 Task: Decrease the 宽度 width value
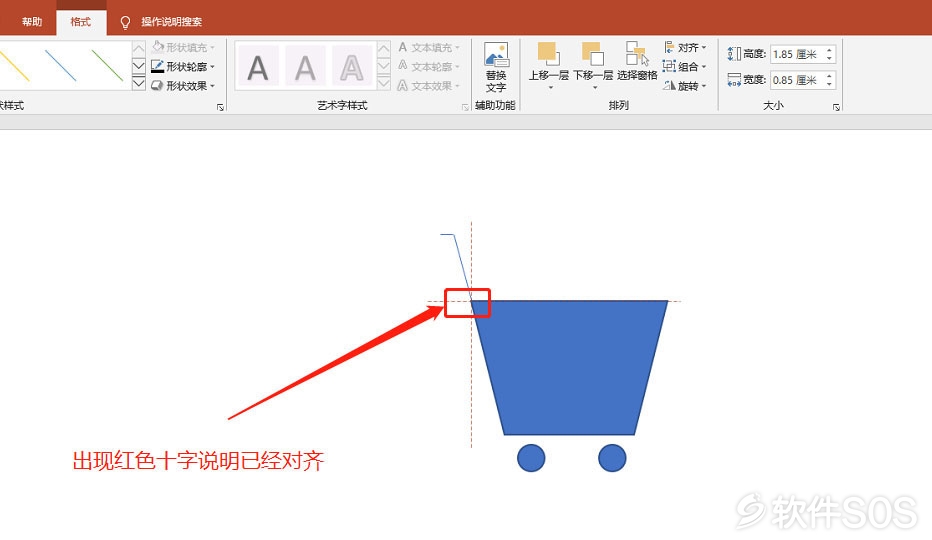(x=830, y=84)
